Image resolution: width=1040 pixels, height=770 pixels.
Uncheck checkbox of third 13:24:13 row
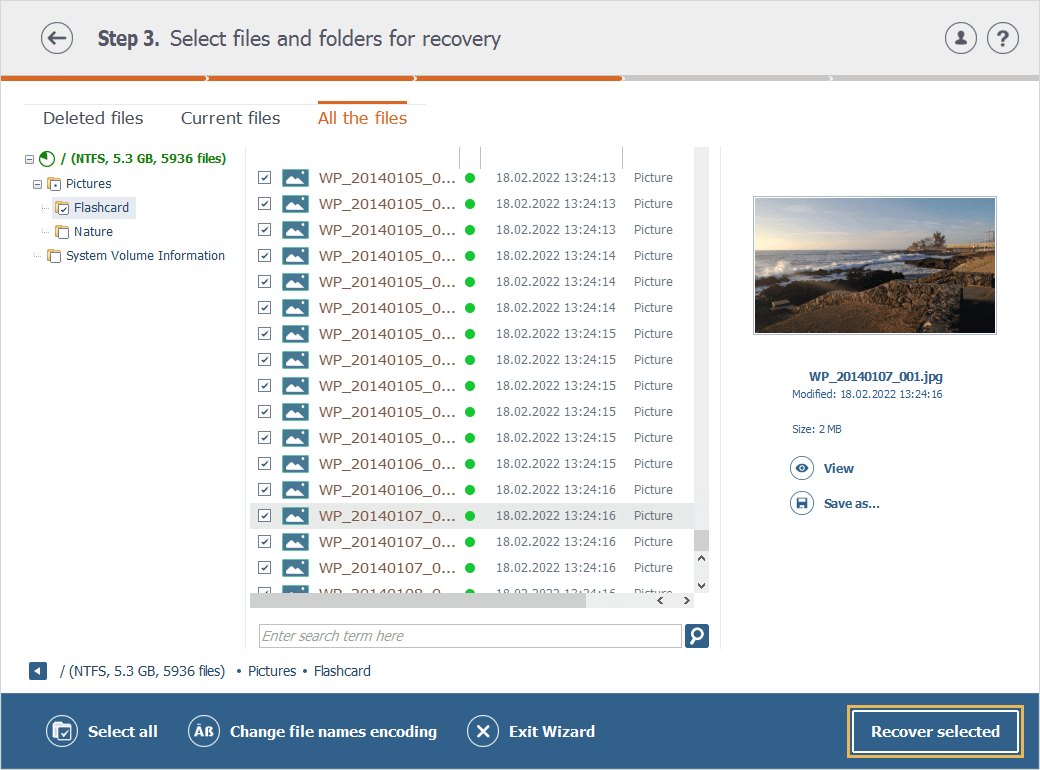click(265, 229)
